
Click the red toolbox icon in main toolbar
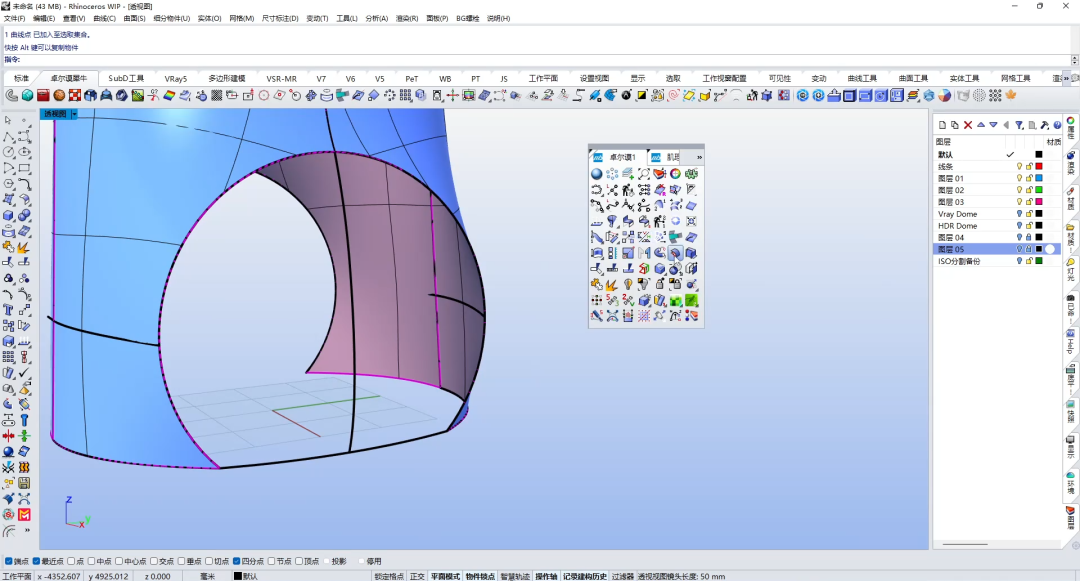[x=43, y=96]
